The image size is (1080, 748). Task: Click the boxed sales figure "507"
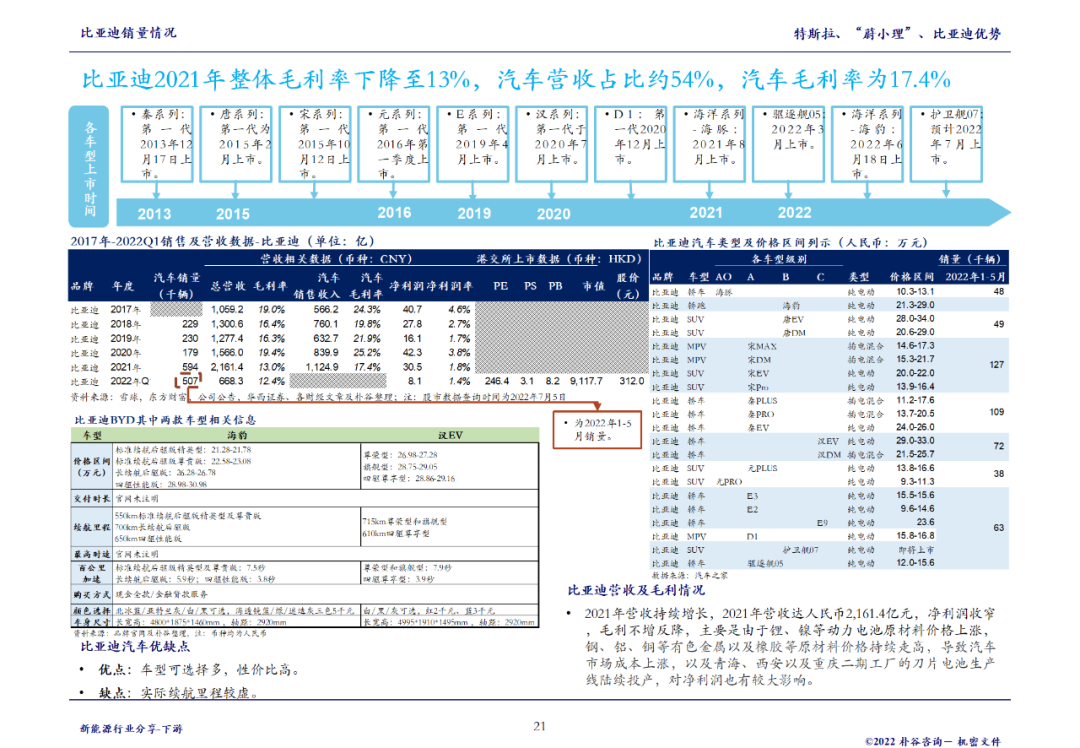pos(190,381)
